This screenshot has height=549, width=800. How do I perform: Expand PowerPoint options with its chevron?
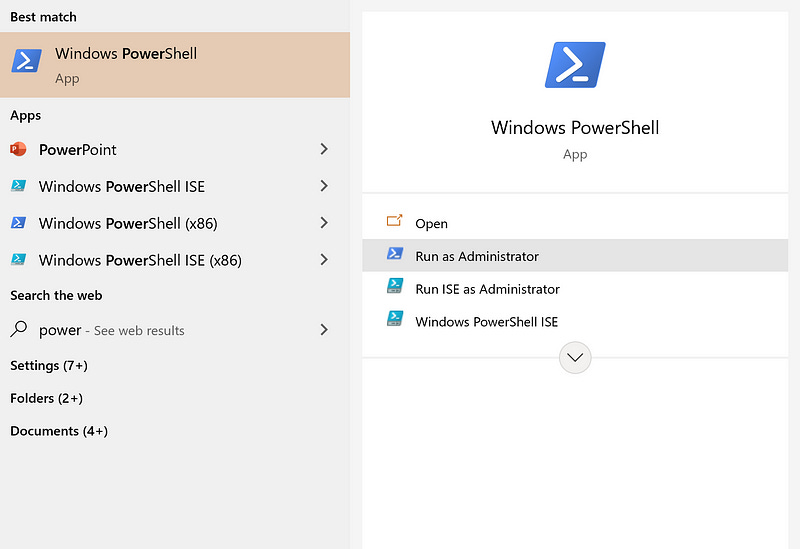(x=324, y=149)
